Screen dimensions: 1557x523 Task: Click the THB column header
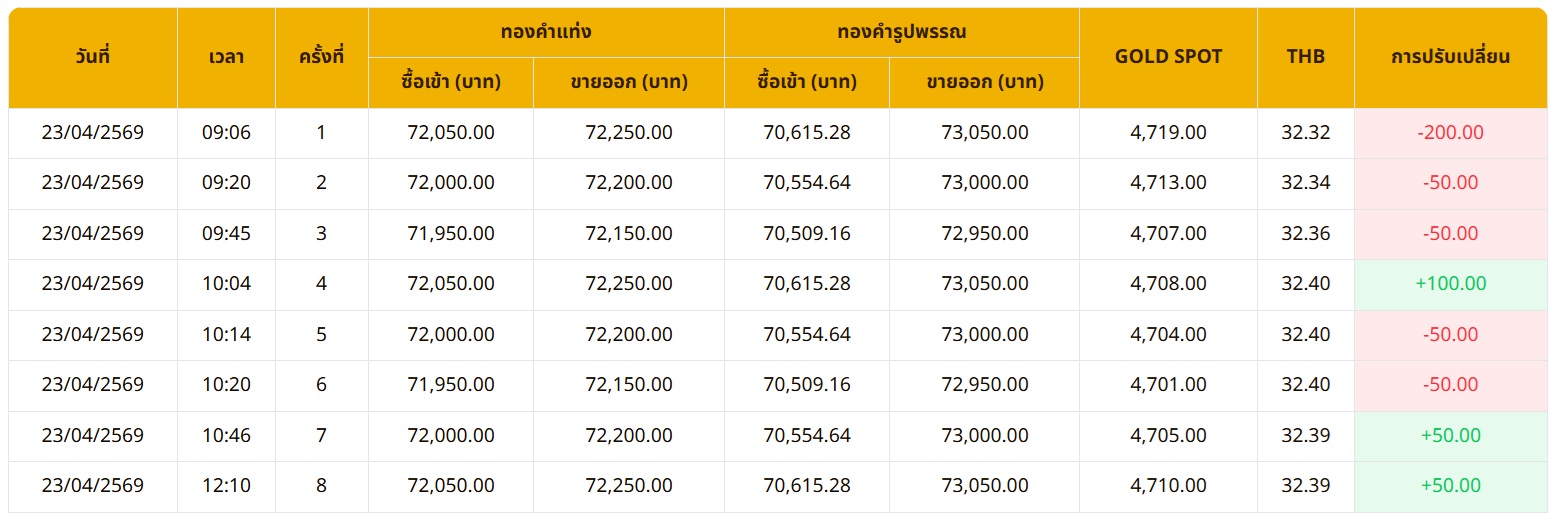(1305, 57)
